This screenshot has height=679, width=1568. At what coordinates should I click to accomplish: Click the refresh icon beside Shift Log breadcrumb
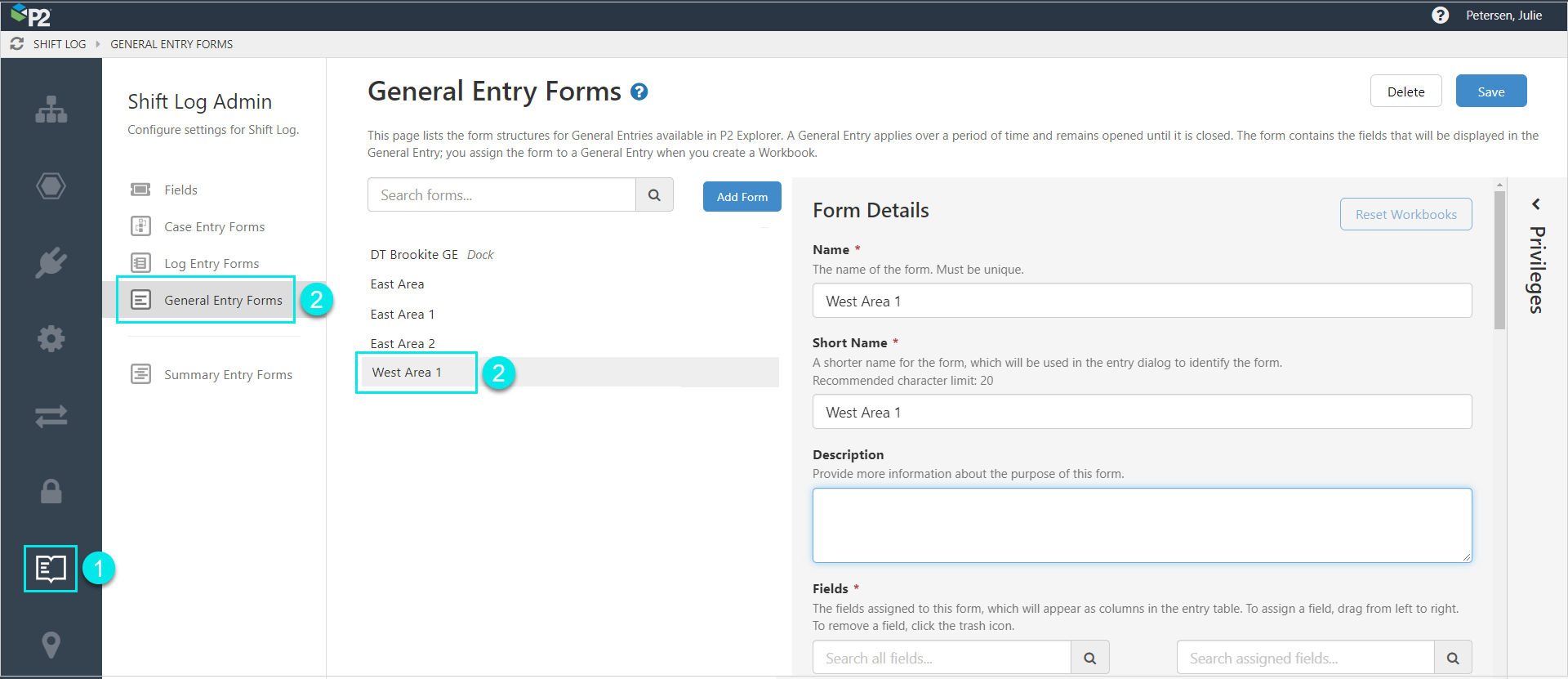coord(16,44)
